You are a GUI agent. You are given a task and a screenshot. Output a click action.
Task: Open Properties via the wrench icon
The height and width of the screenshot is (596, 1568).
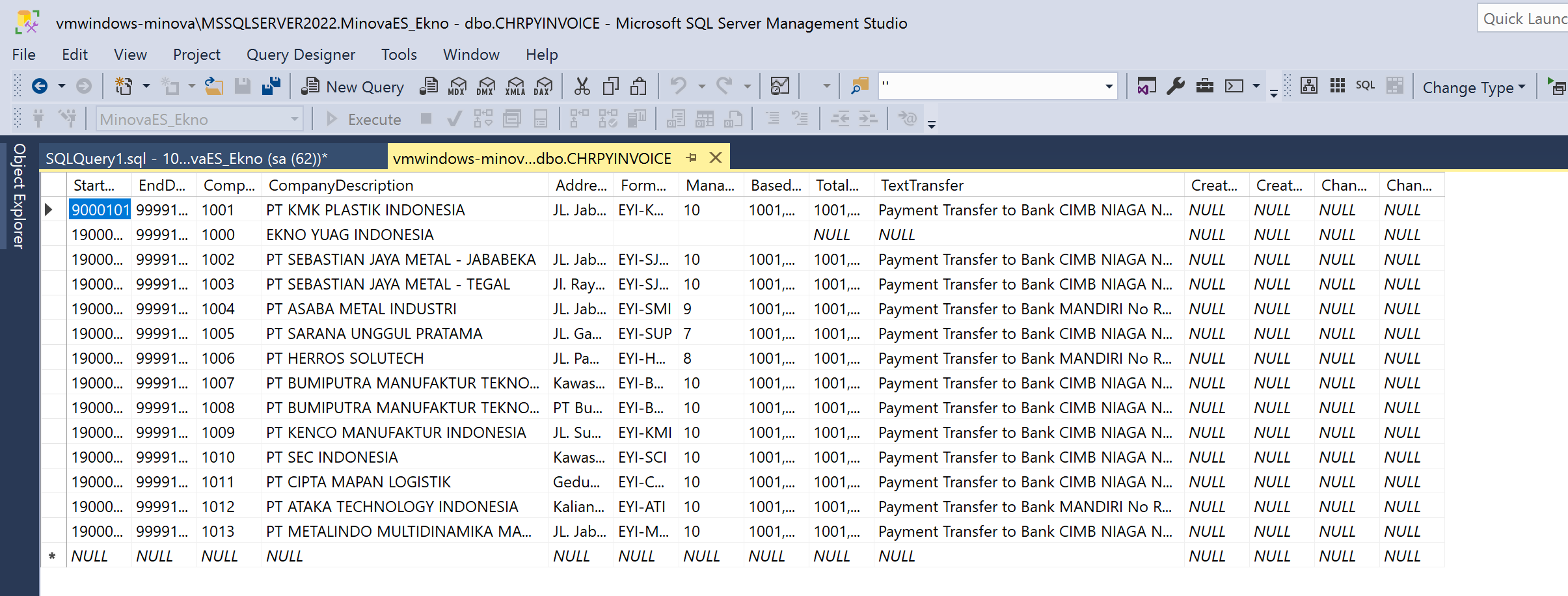pos(1176,86)
